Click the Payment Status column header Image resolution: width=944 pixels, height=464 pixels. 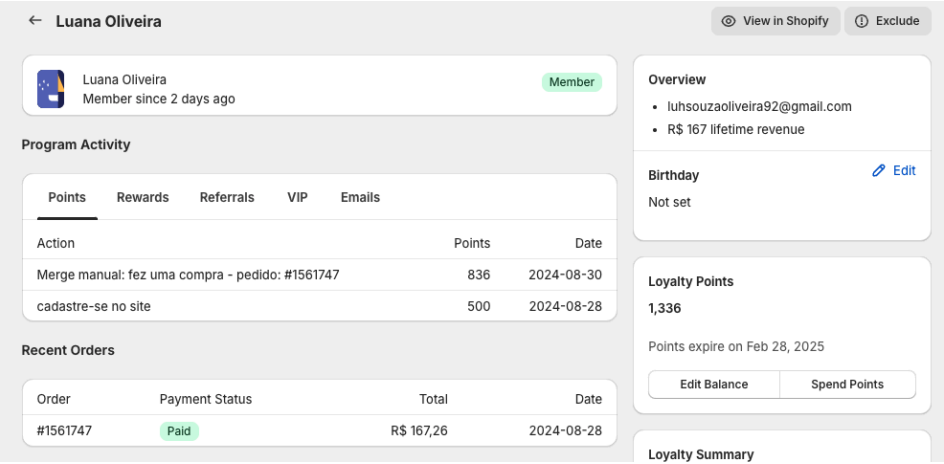coord(206,399)
